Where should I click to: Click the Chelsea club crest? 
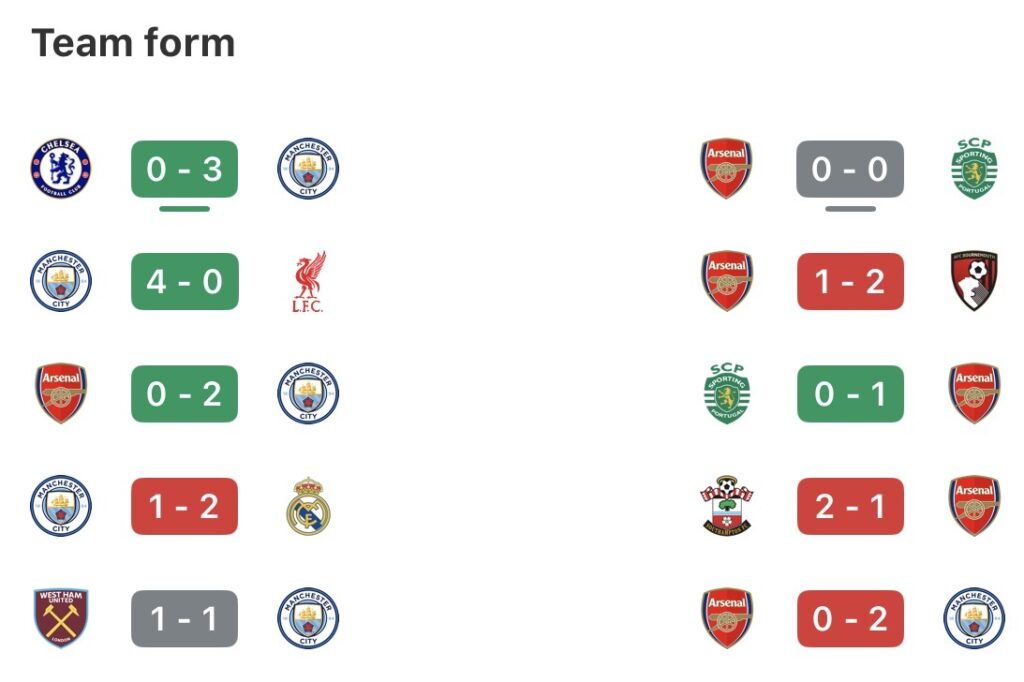60,168
